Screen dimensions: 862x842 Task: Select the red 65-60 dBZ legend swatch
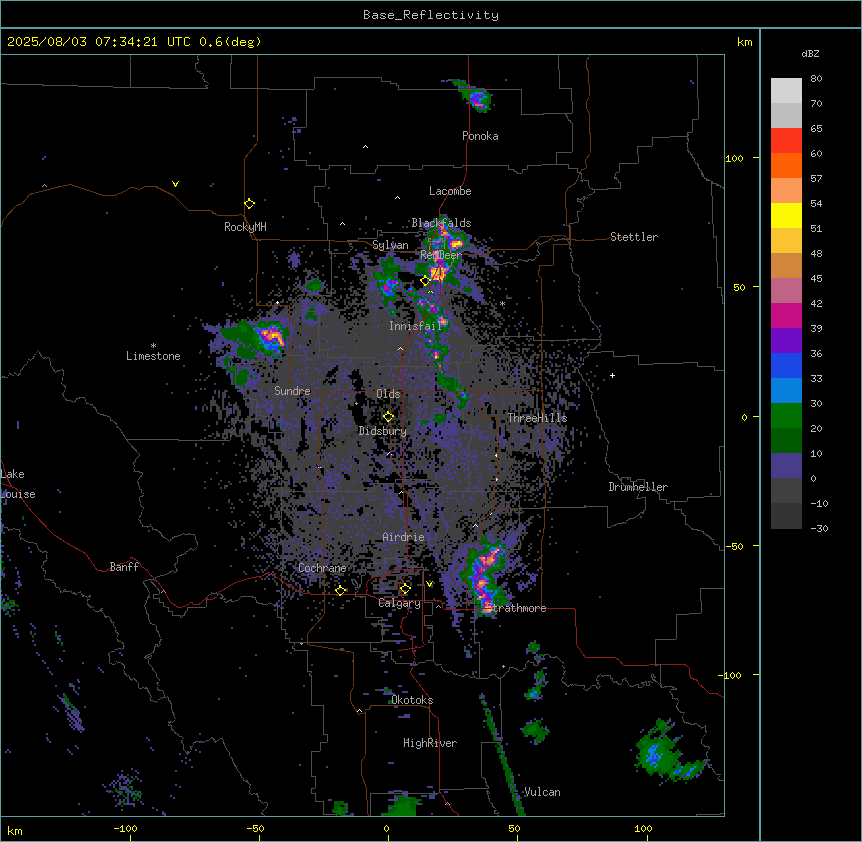coord(786,140)
